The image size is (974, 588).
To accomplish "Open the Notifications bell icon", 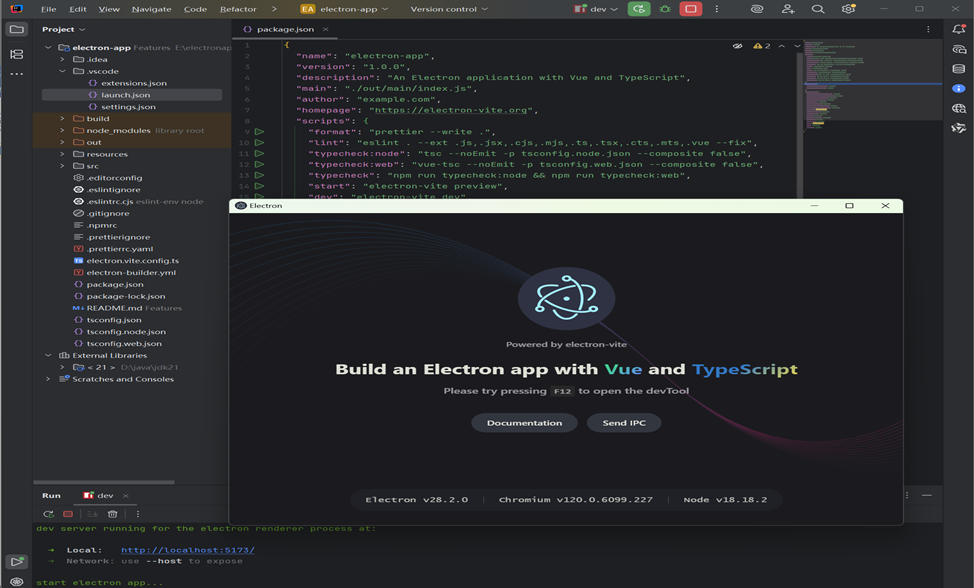I will [x=958, y=29].
